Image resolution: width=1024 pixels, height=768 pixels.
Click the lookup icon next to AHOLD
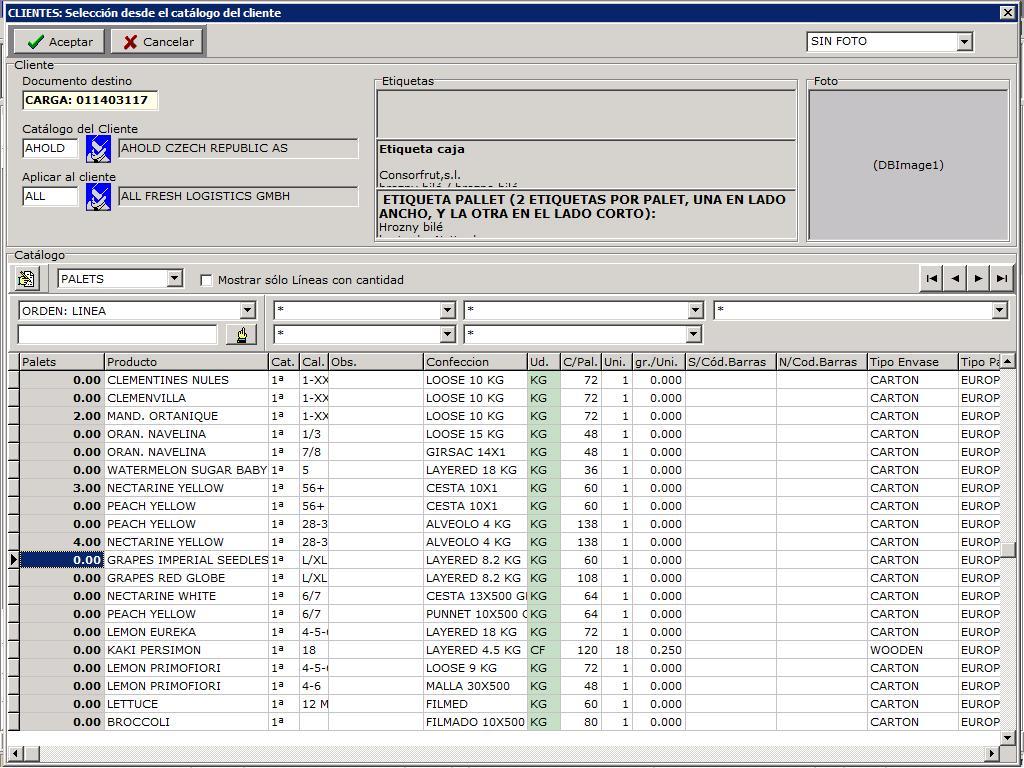[x=98, y=149]
